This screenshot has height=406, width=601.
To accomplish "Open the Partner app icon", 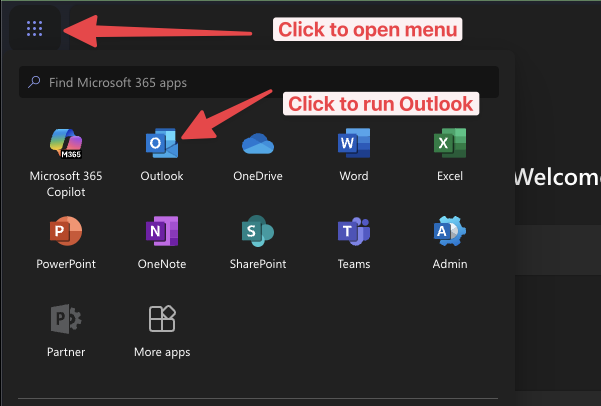I will pos(65,320).
